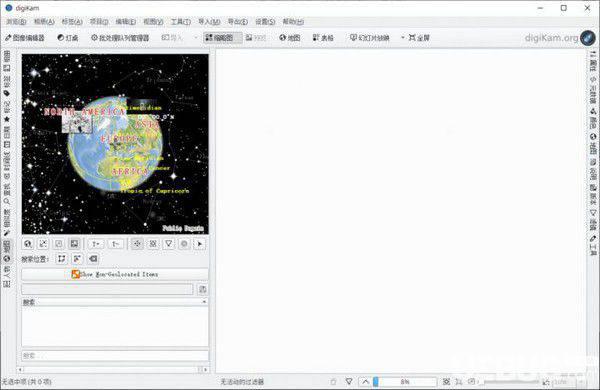Screen dimensions: 600x390
Task: Open Albums (相册) tab in left sidebar
Action: (x=7, y=61)
